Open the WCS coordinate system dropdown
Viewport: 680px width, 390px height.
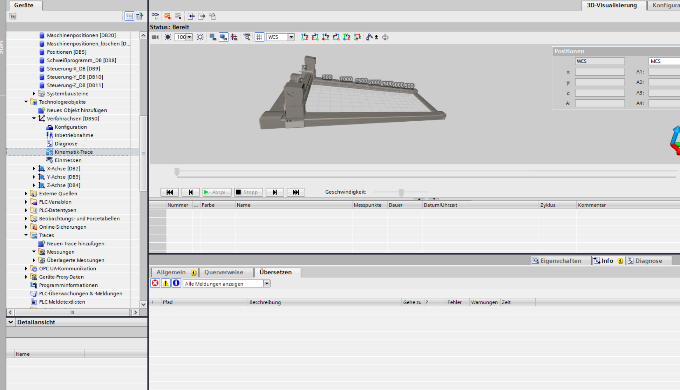tap(291, 37)
